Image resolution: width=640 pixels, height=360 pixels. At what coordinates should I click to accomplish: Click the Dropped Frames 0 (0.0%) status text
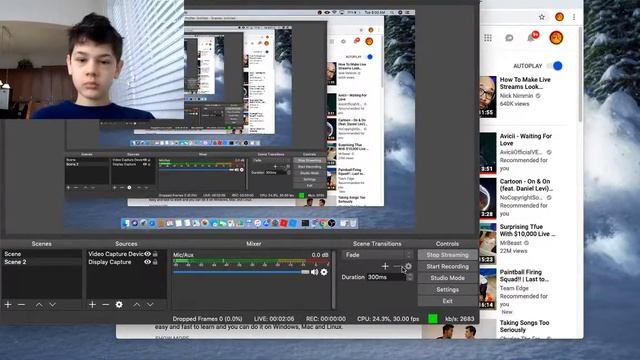[x=207, y=319]
